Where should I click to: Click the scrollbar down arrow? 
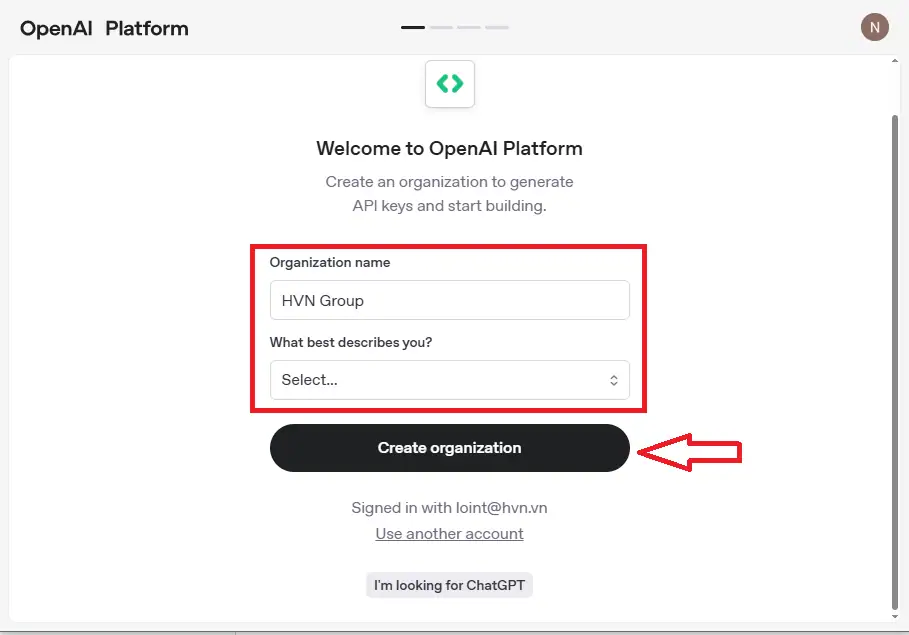coord(894,615)
